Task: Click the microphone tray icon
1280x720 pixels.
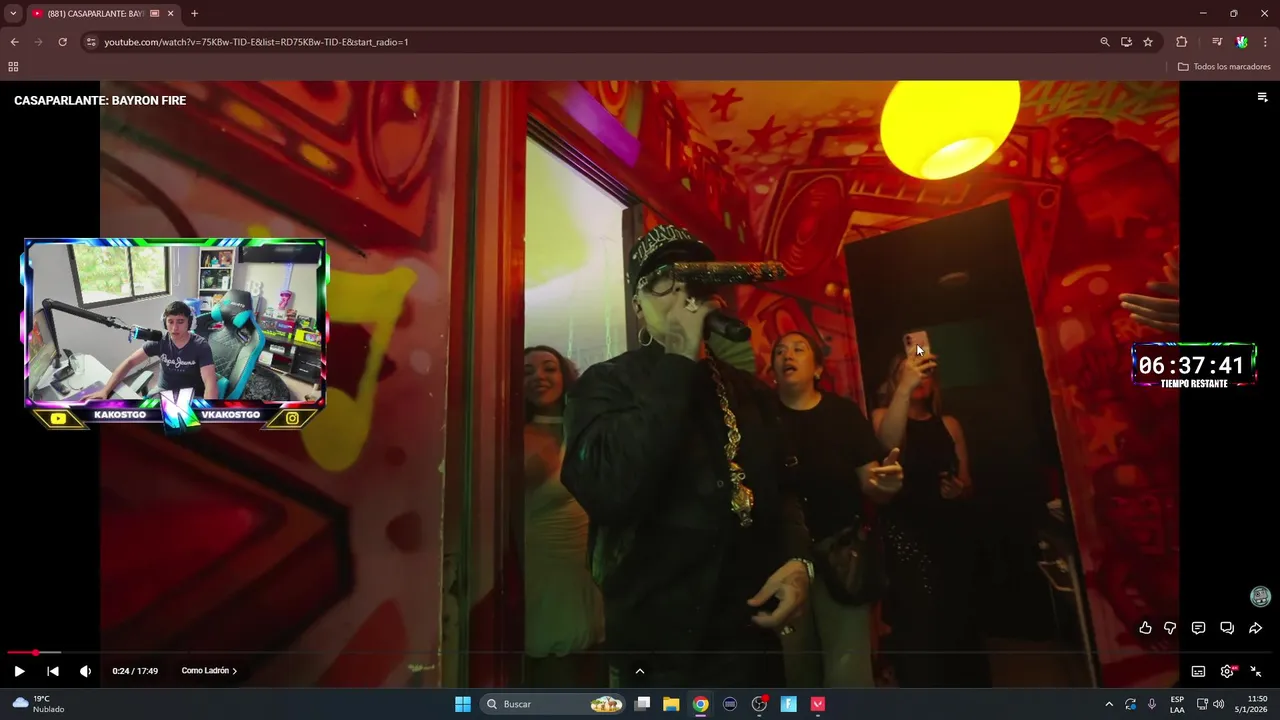Action: 1152,704
